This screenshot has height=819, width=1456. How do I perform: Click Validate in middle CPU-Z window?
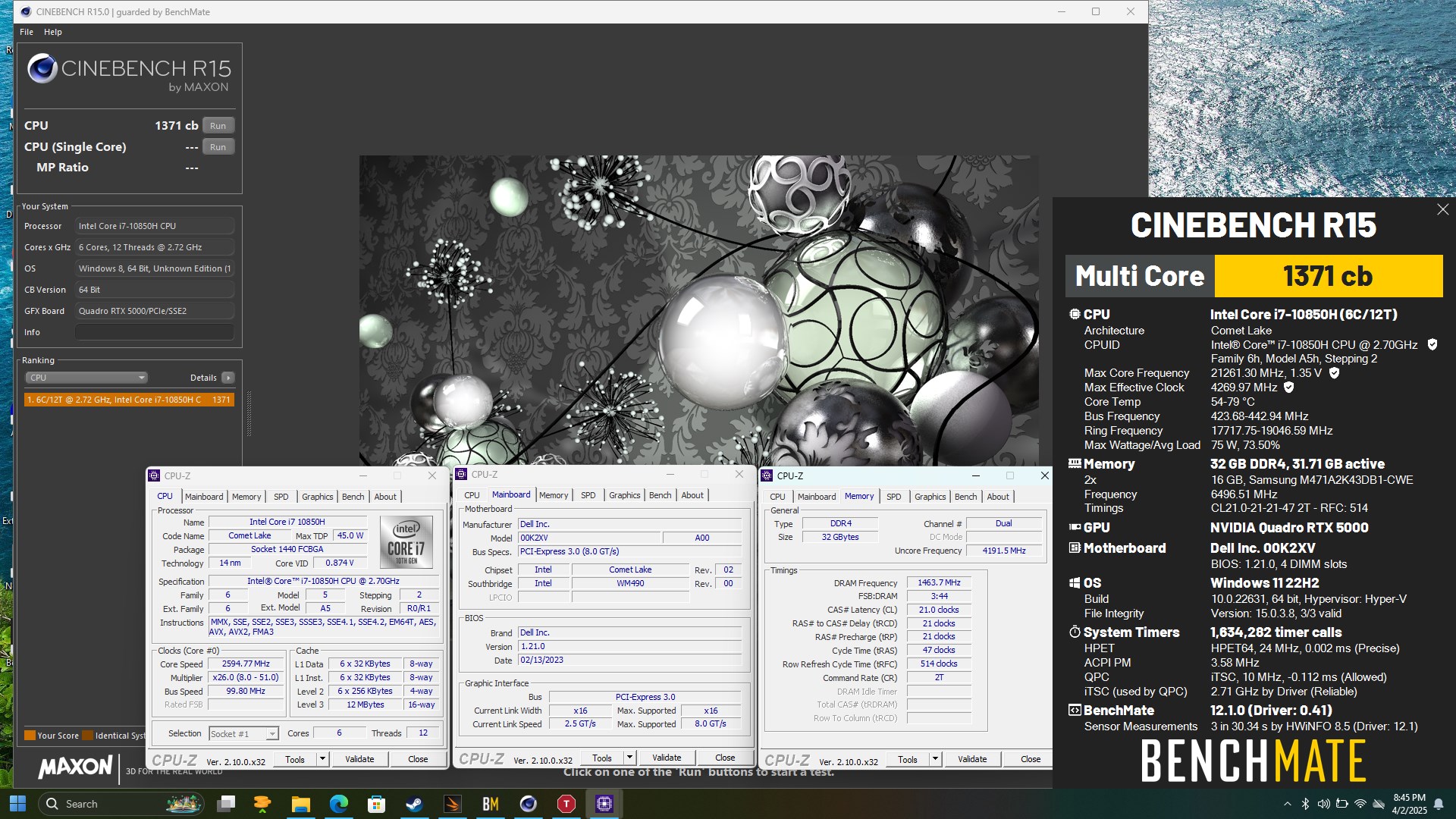(667, 758)
